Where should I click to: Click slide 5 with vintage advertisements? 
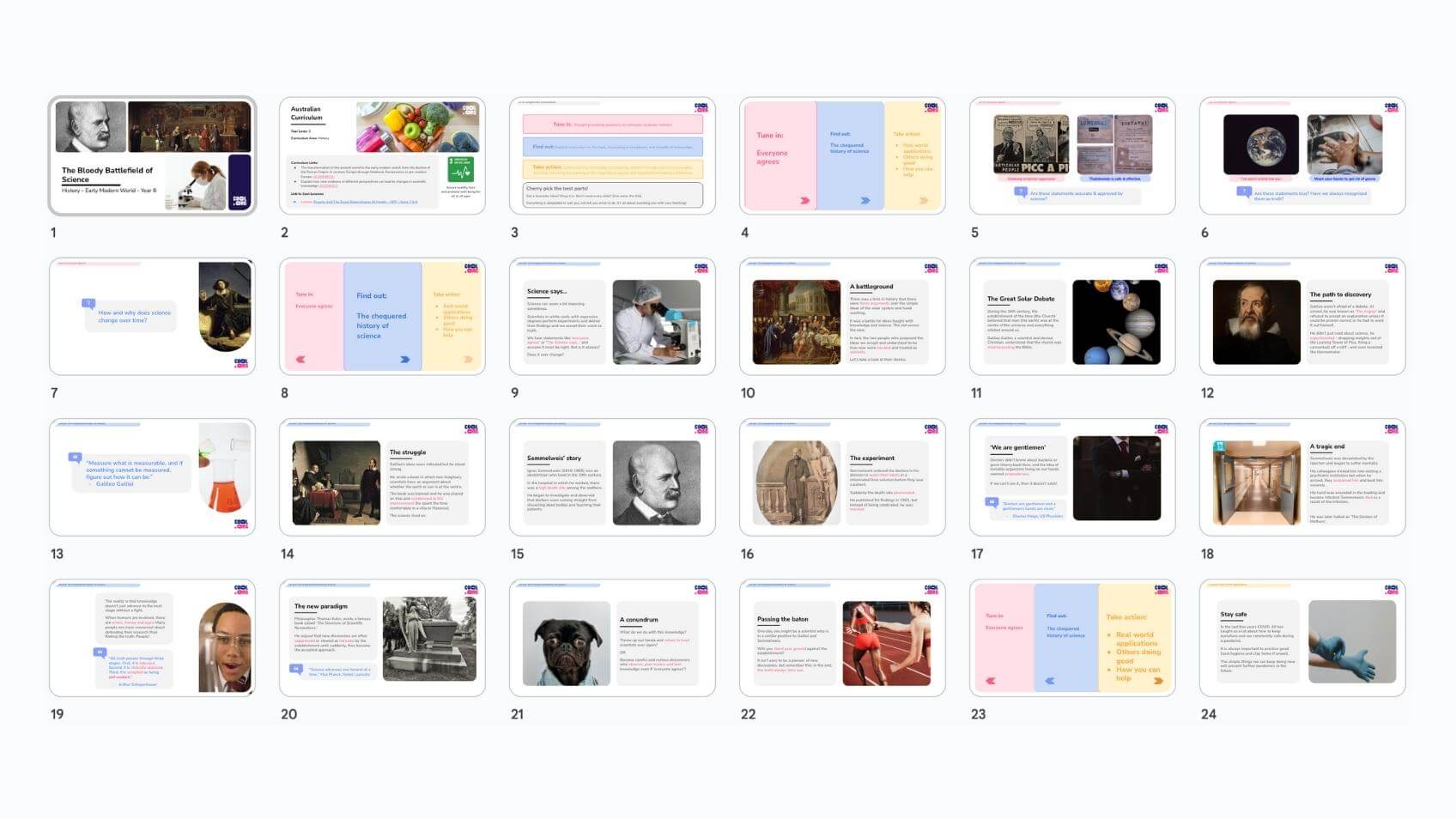pos(1072,155)
